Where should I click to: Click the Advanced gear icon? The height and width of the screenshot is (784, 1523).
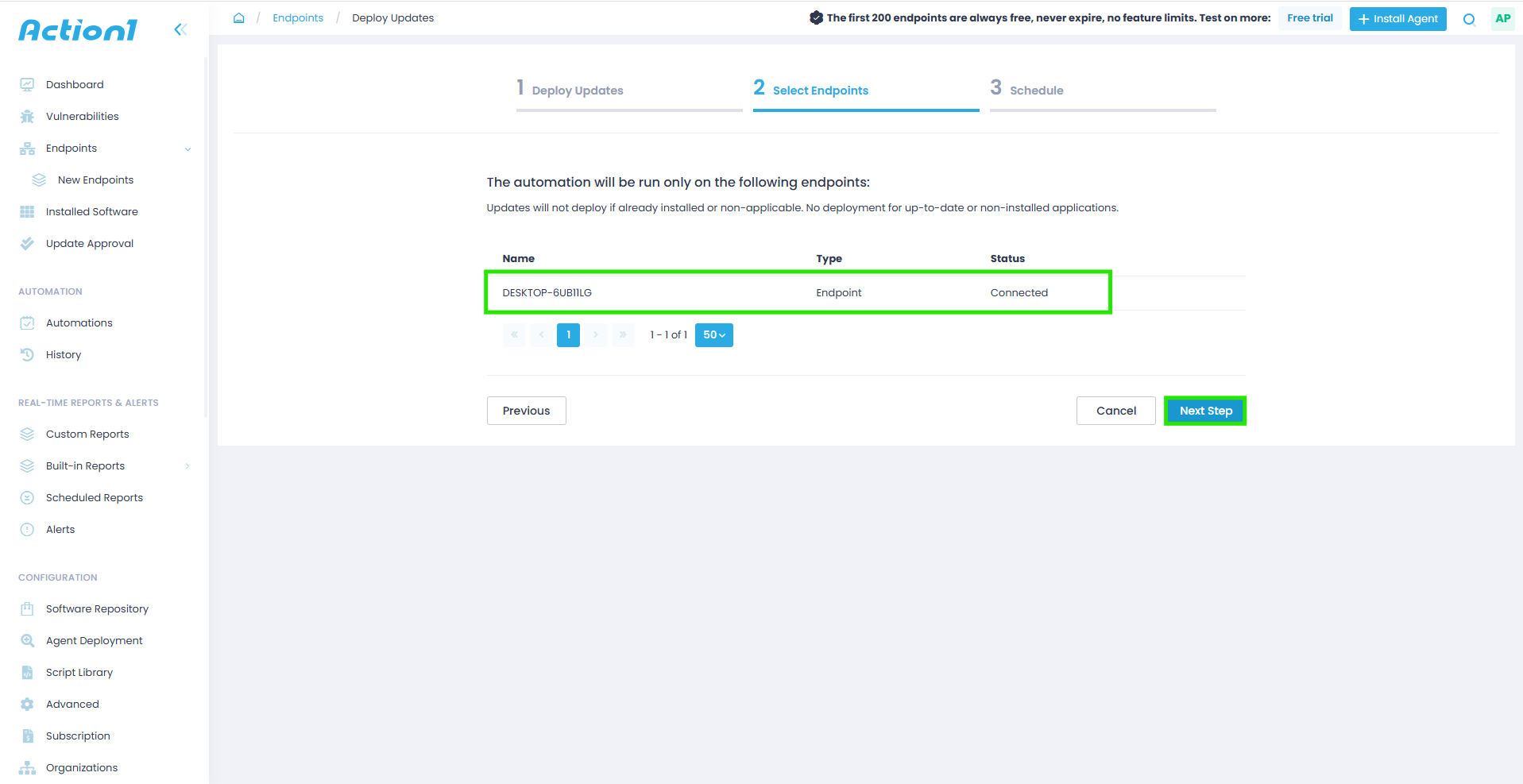click(27, 705)
